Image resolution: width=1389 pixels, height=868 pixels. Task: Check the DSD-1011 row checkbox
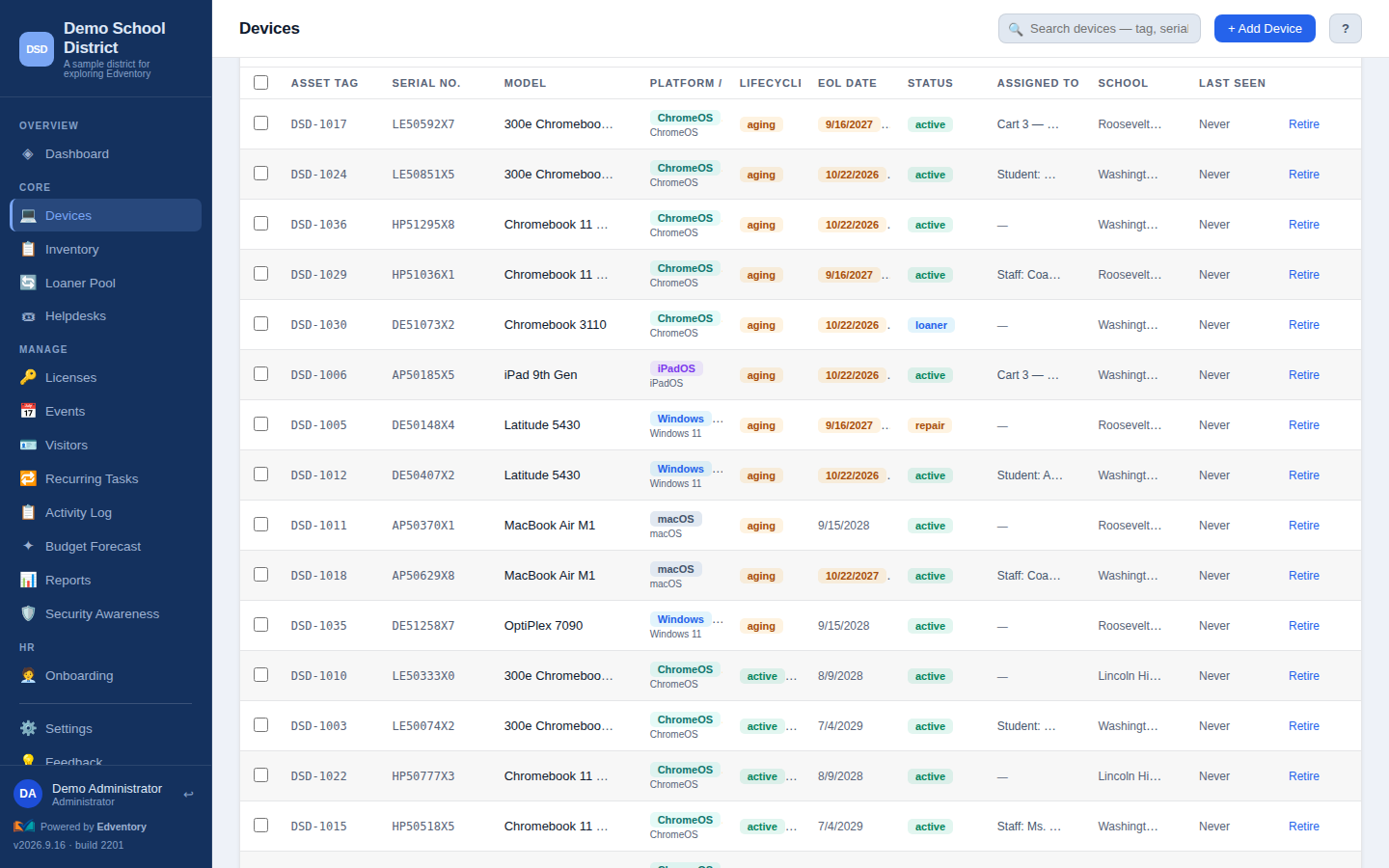260,524
